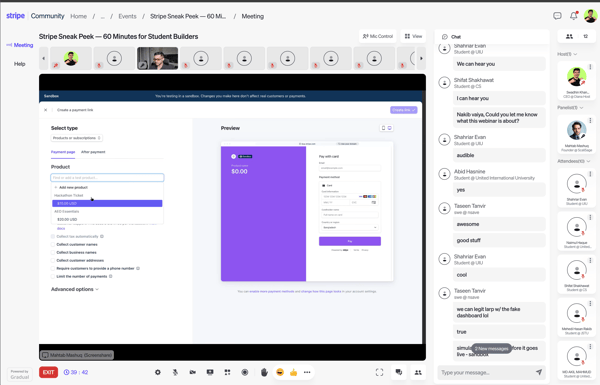Open options menu for host Swadhin Khan card

click(590, 67)
